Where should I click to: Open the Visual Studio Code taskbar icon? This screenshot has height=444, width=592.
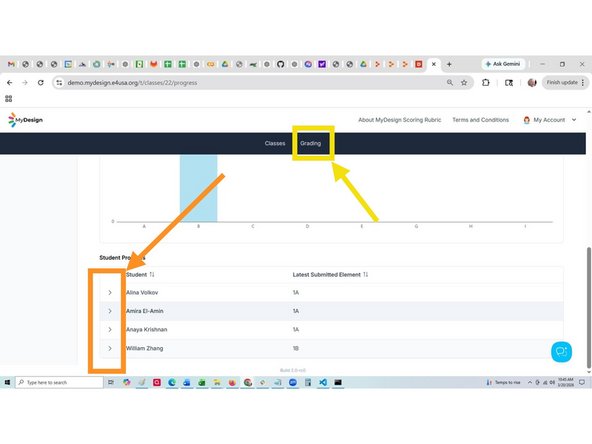pyautogui.click(x=323, y=382)
